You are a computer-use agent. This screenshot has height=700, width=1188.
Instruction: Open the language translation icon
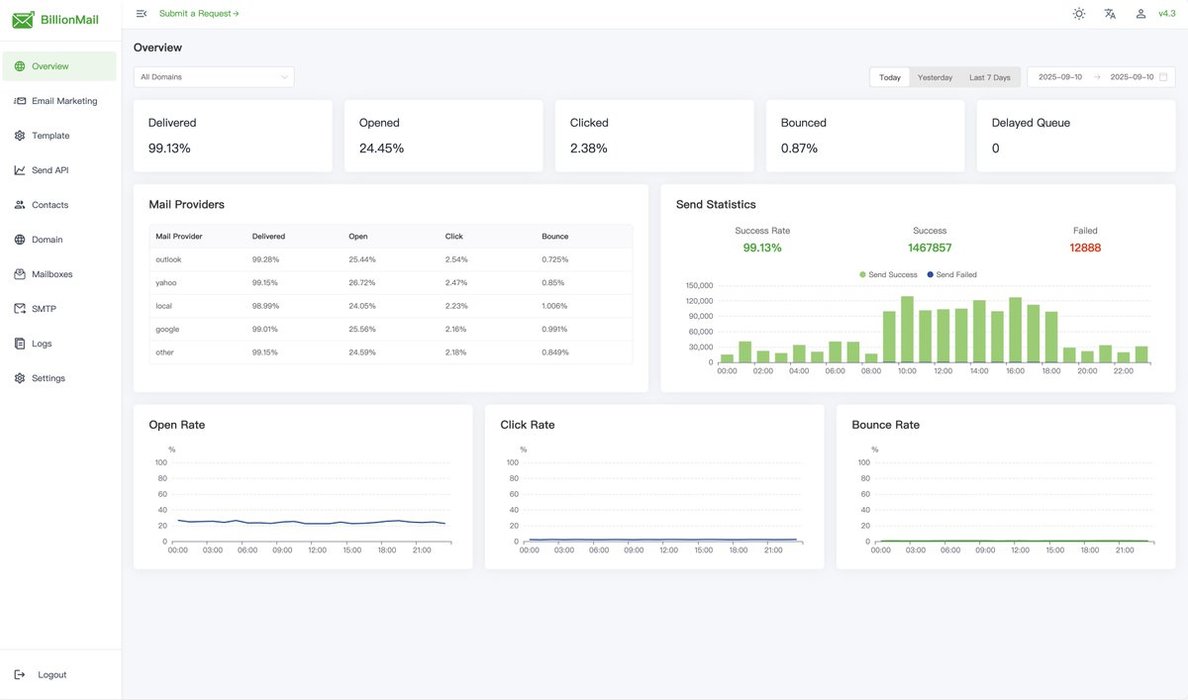pos(1109,14)
